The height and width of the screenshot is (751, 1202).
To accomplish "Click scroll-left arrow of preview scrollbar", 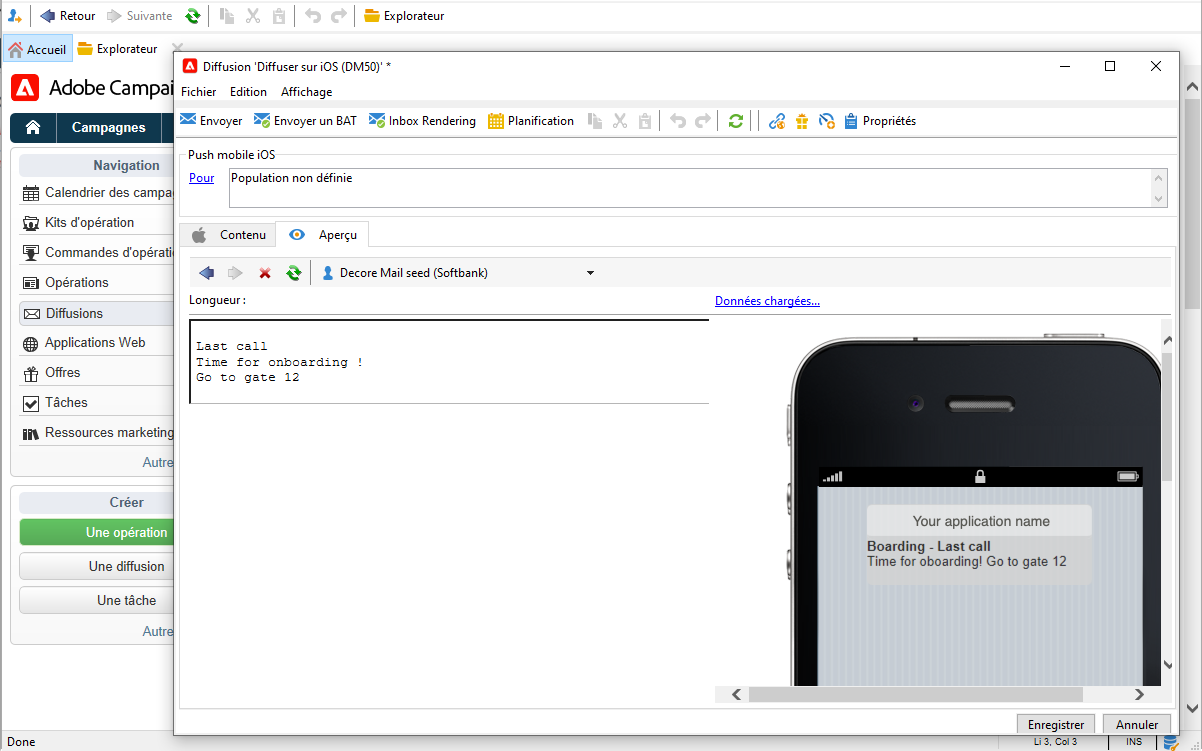I will [736, 694].
